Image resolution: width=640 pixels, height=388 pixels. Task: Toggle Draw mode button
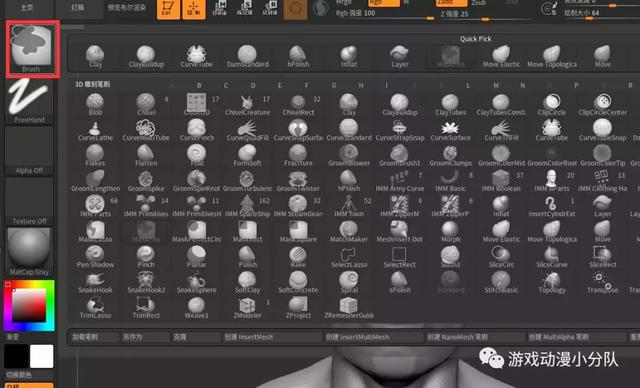pos(194,8)
